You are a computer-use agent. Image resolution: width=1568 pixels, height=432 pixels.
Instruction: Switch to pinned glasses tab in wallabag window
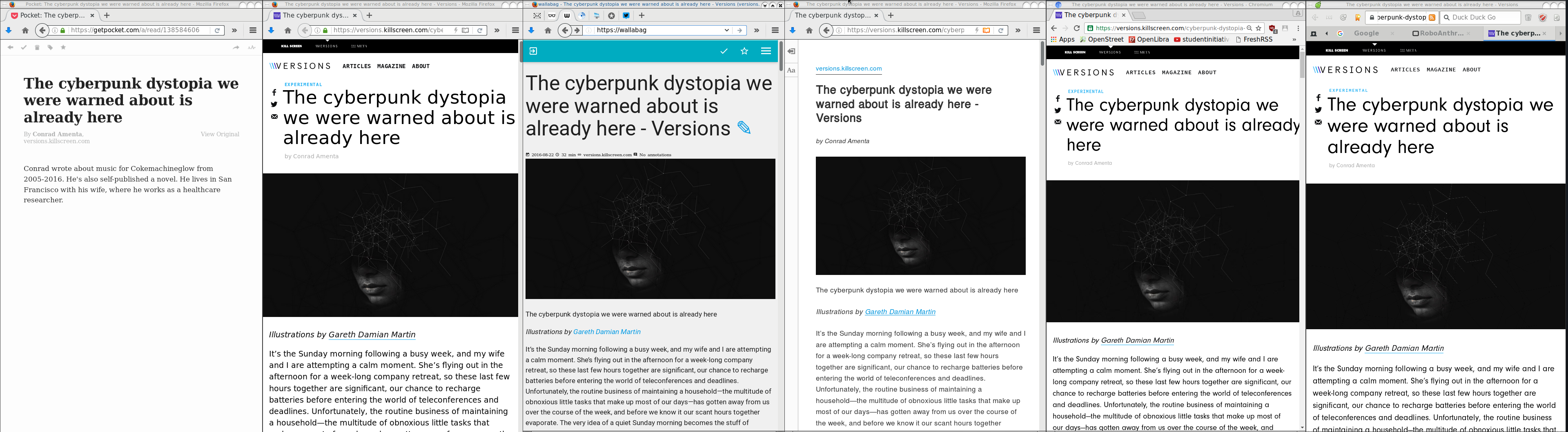click(552, 16)
